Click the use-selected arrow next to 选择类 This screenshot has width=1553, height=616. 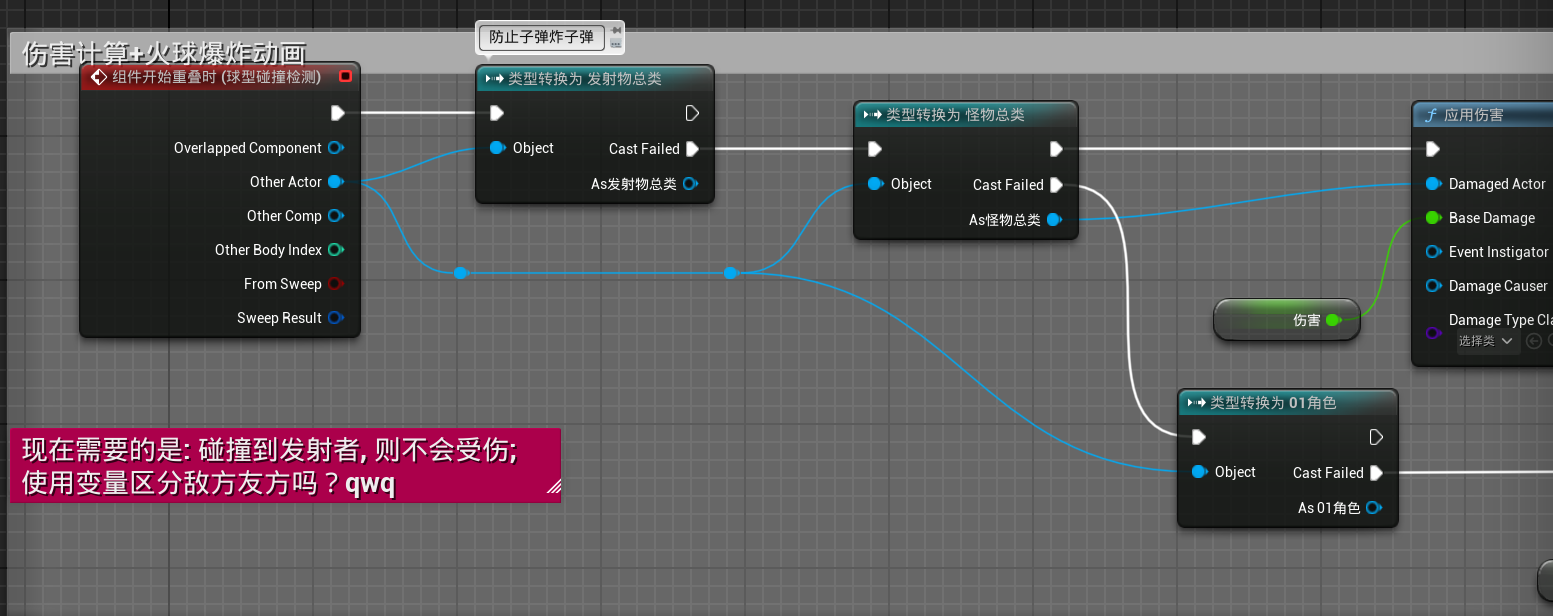(x=1534, y=341)
